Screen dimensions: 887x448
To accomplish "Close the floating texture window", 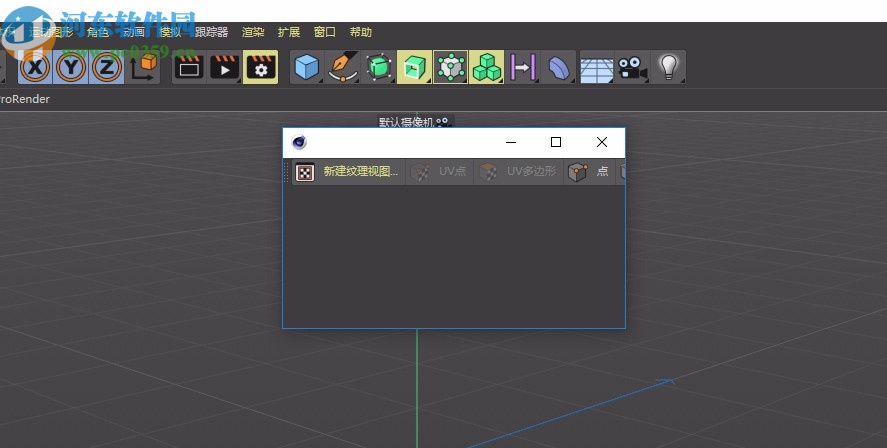I will [x=602, y=143].
